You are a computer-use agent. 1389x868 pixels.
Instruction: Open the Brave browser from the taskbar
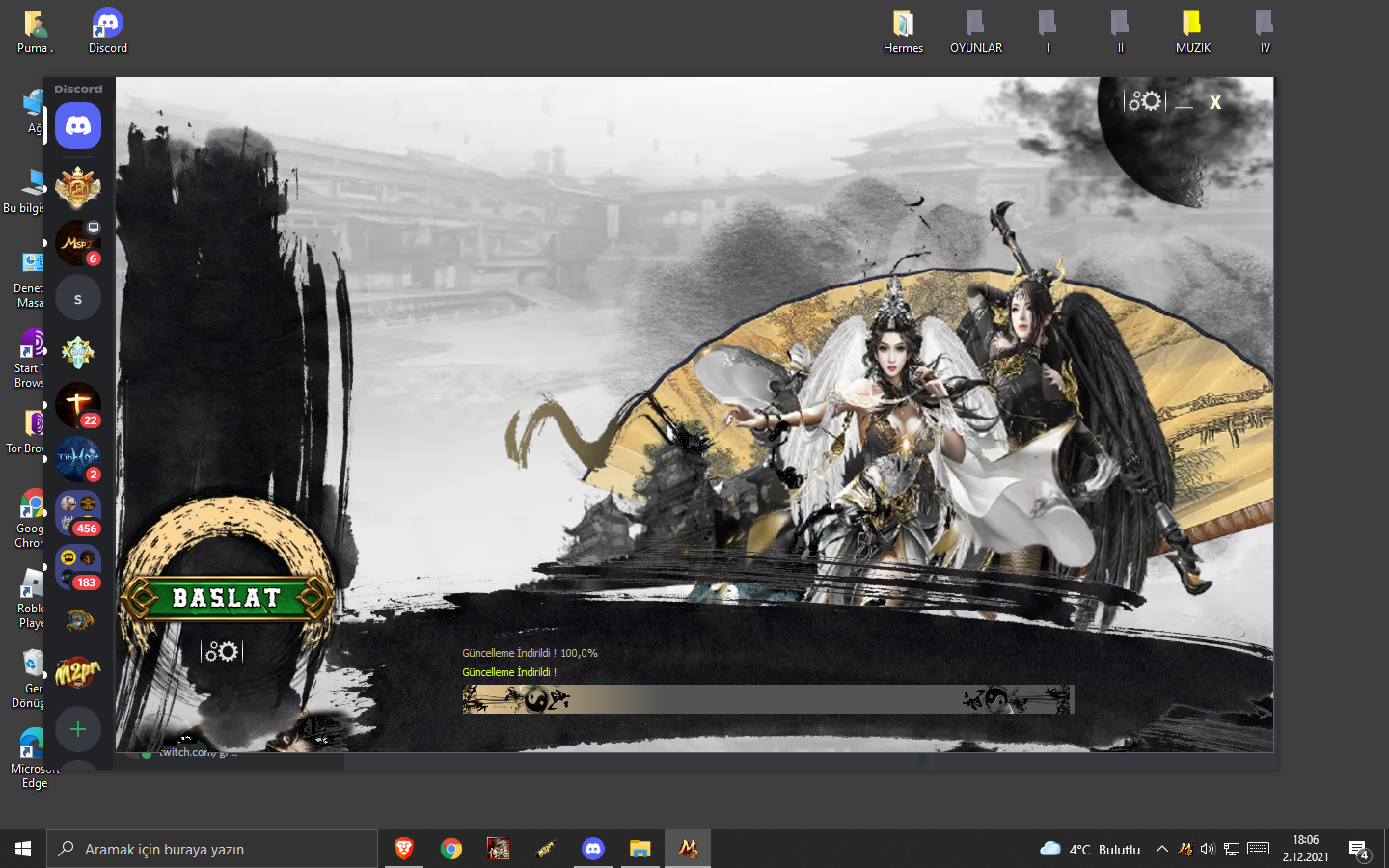tap(404, 849)
